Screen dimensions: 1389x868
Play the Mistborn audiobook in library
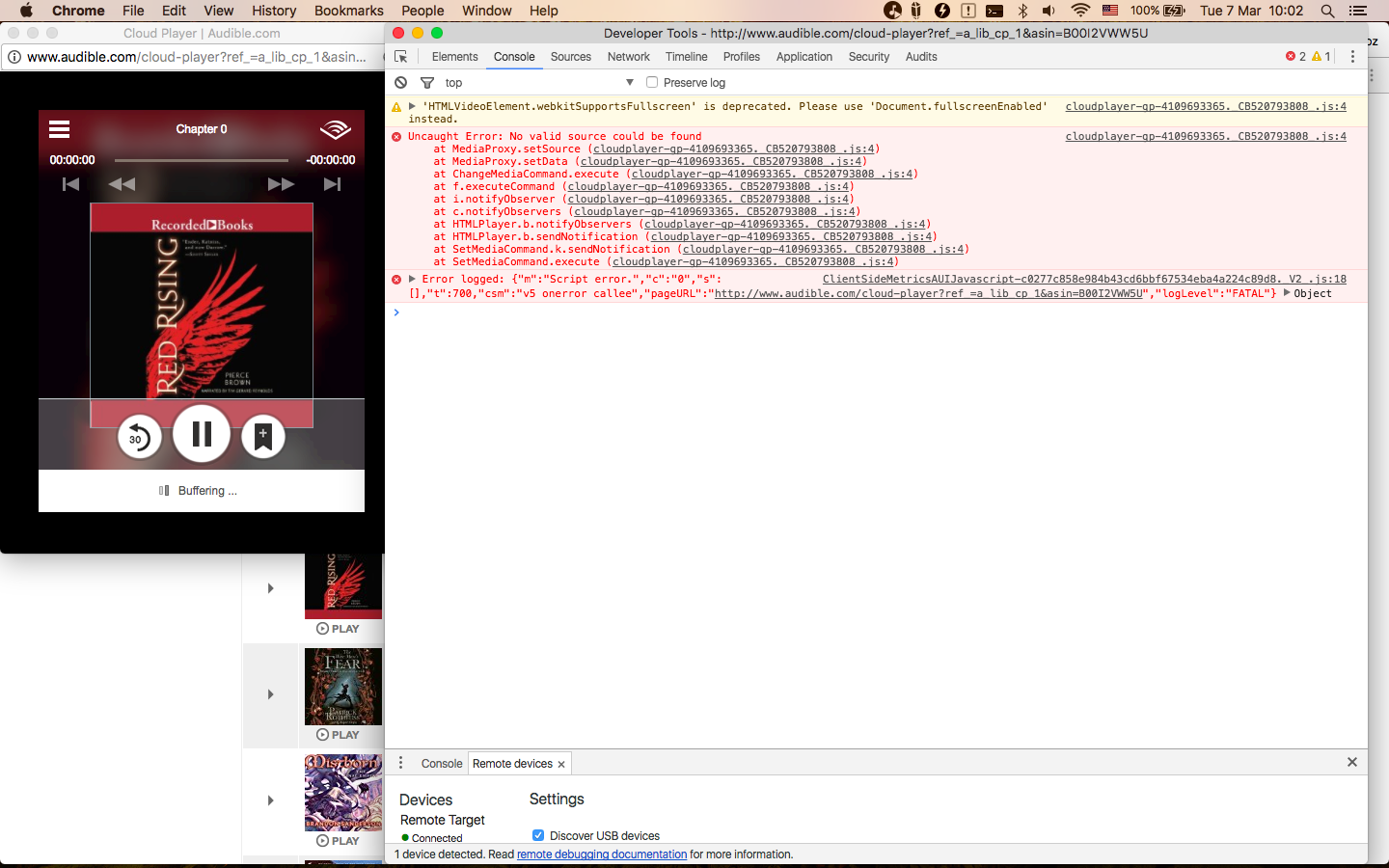click(338, 841)
